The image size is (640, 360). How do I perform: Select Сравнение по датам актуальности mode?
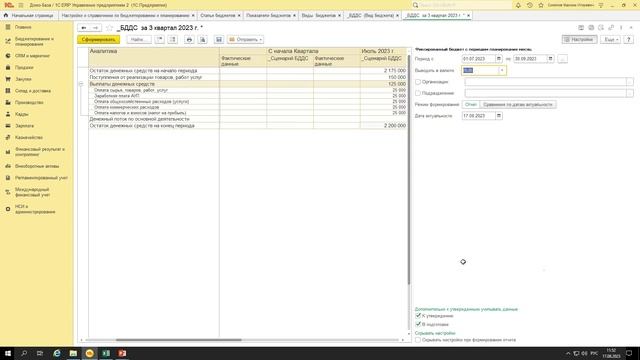518,104
